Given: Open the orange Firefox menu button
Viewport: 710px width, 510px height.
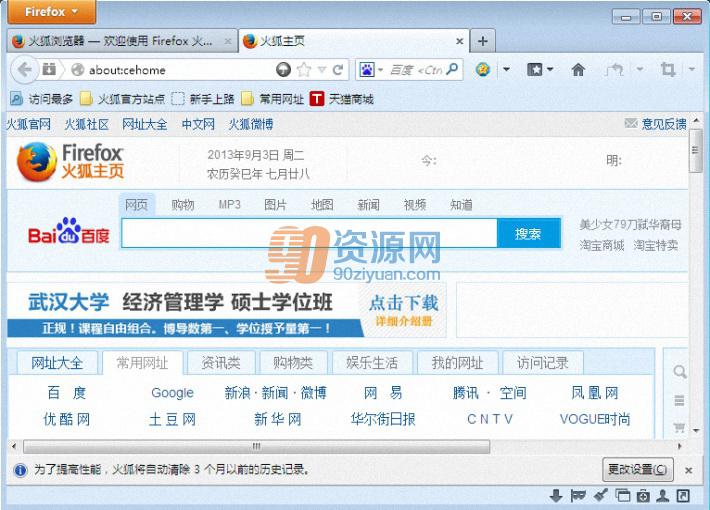Looking at the screenshot, I should pyautogui.click(x=52, y=11).
